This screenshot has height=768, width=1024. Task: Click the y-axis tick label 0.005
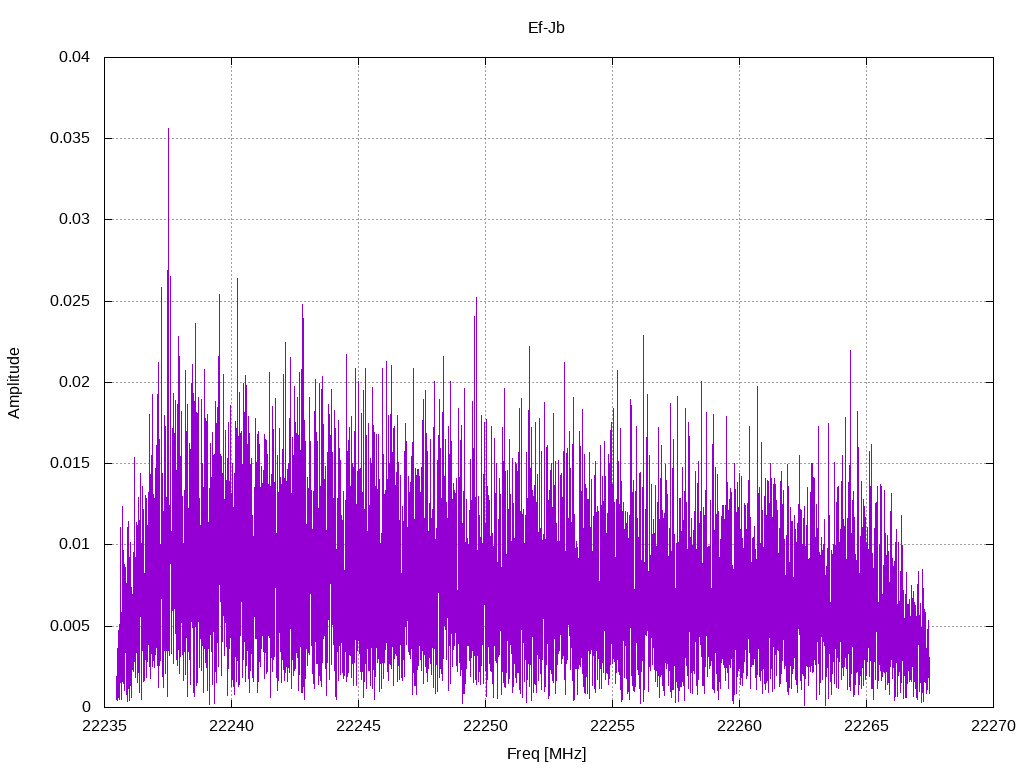tap(70, 626)
